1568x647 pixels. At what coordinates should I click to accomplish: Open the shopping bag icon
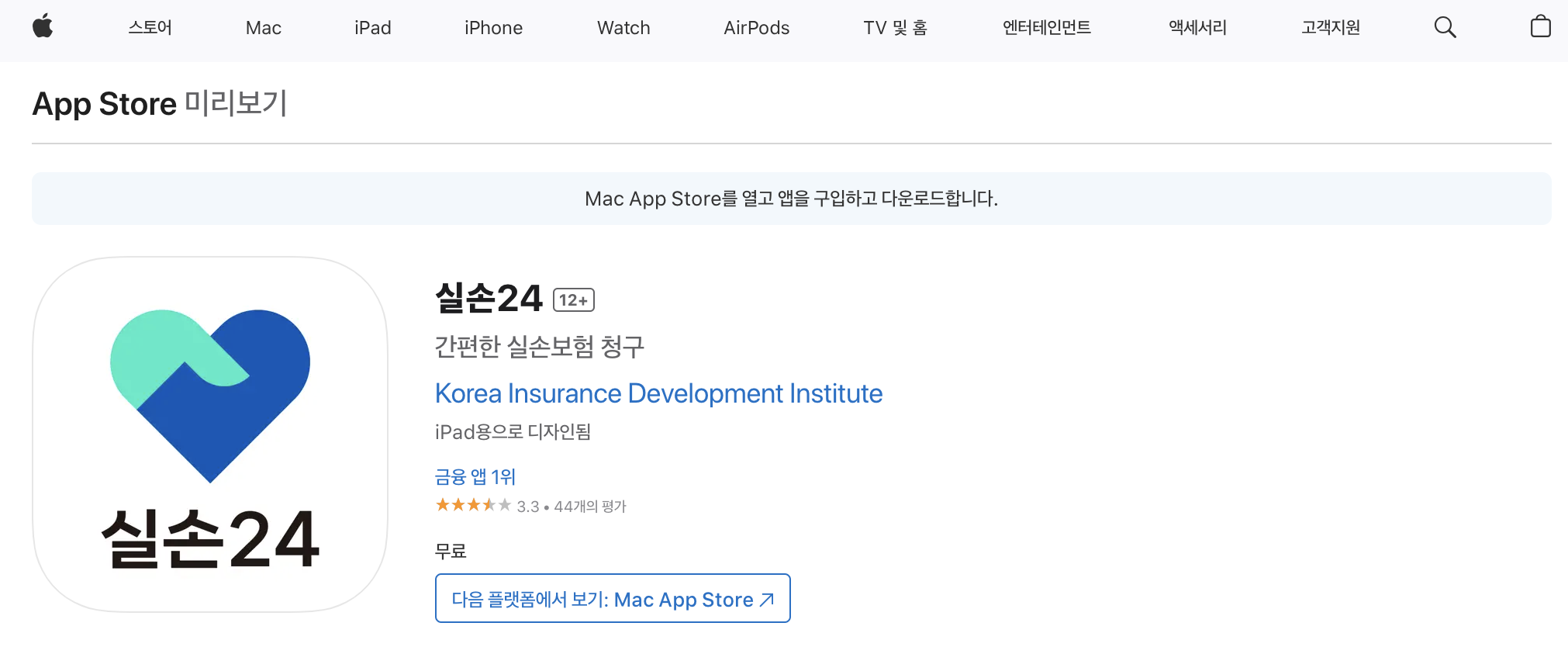tap(1540, 26)
